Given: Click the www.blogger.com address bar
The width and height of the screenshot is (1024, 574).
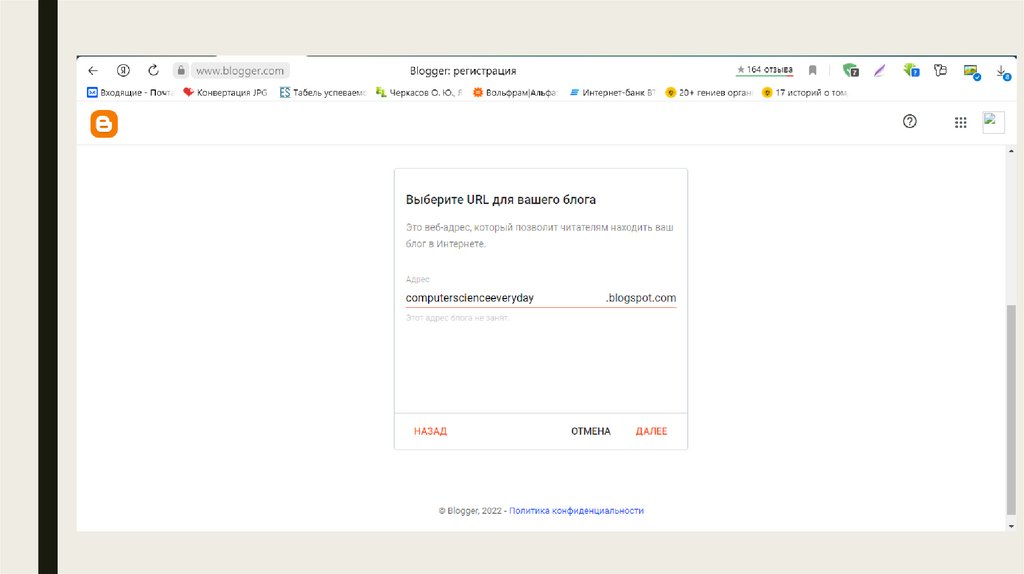Looking at the screenshot, I should coord(240,71).
